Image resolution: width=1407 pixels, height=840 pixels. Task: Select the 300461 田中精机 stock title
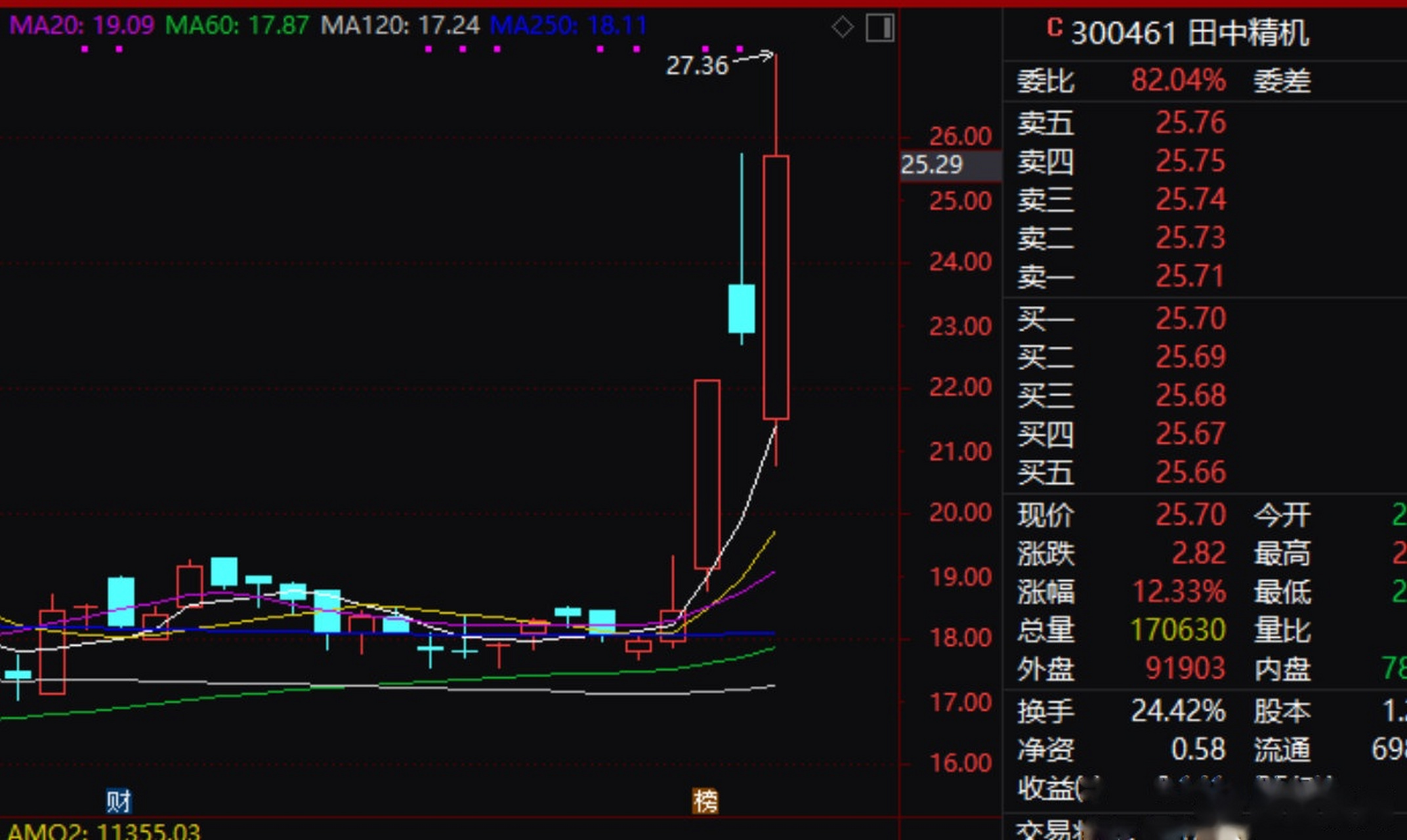[1189, 33]
